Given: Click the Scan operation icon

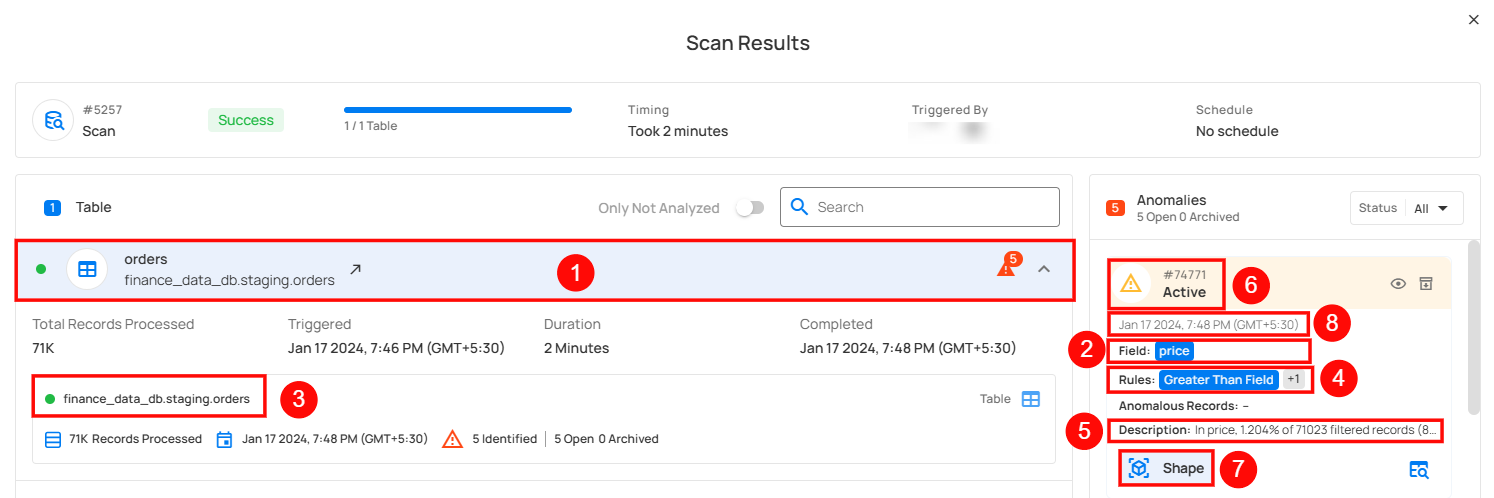Looking at the screenshot, I should 54,120.
